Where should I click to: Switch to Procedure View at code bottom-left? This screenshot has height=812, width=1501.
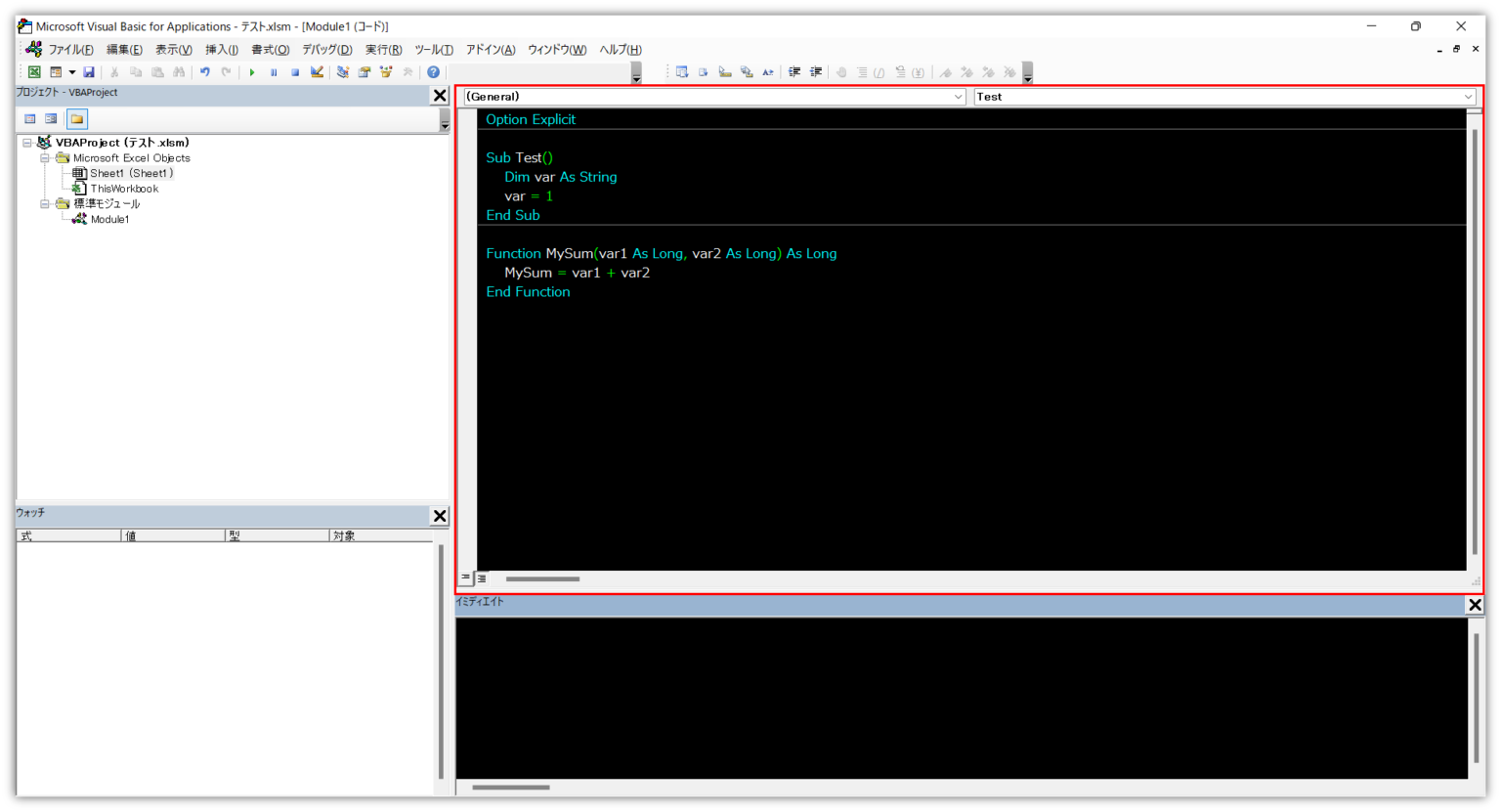pos(466,578)
